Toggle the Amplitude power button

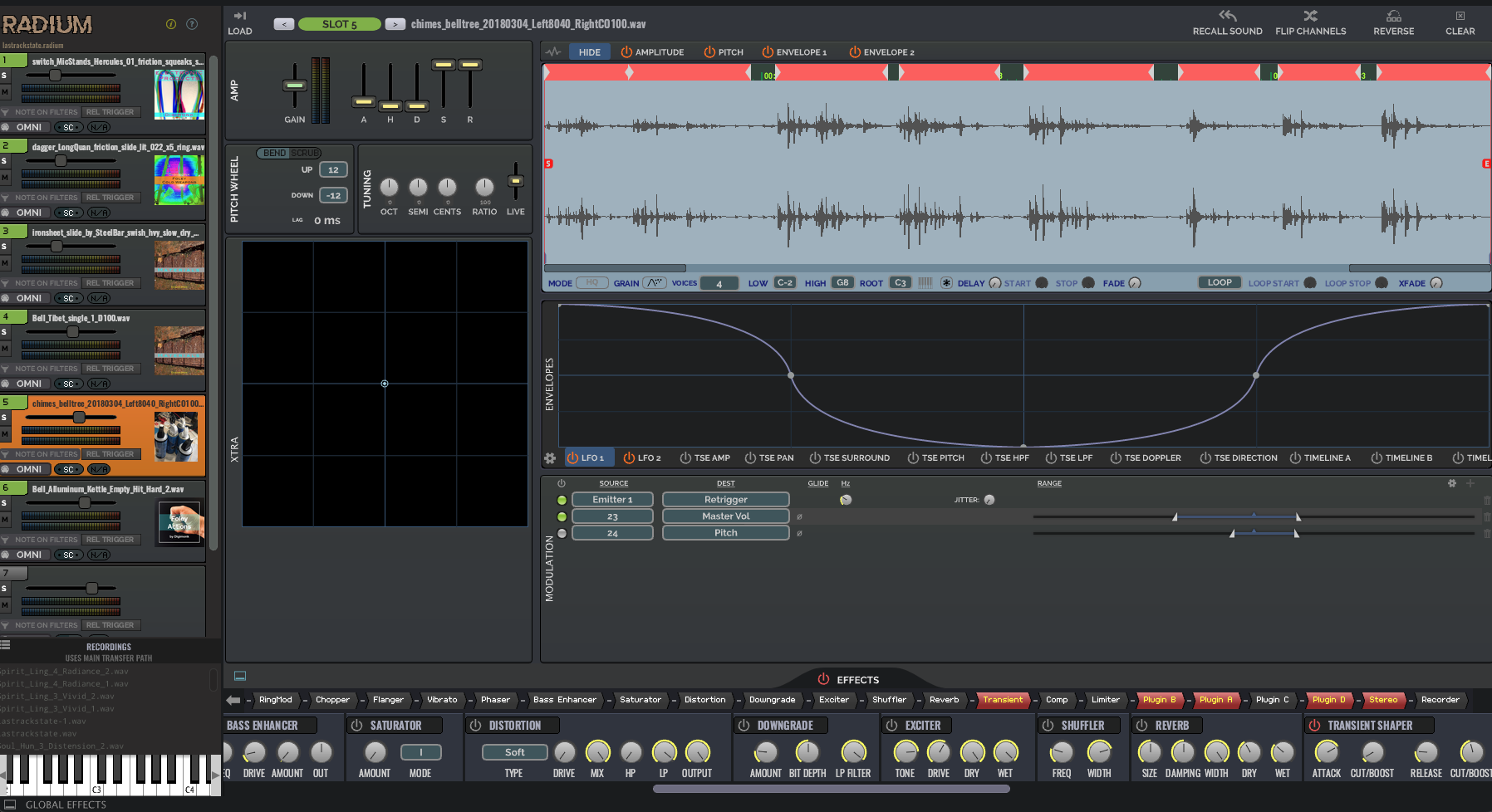(x=626, y=52)
